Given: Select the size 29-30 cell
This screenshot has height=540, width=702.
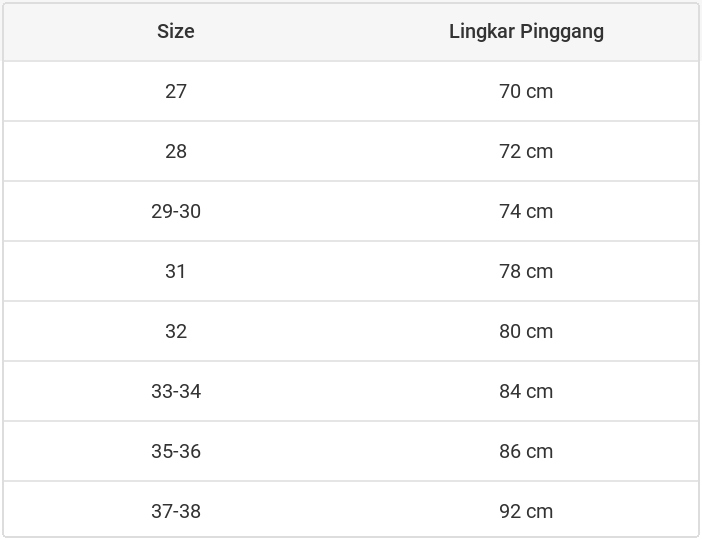Looking at the screenshot, I should pyautogui.click(x=176, y=211).
